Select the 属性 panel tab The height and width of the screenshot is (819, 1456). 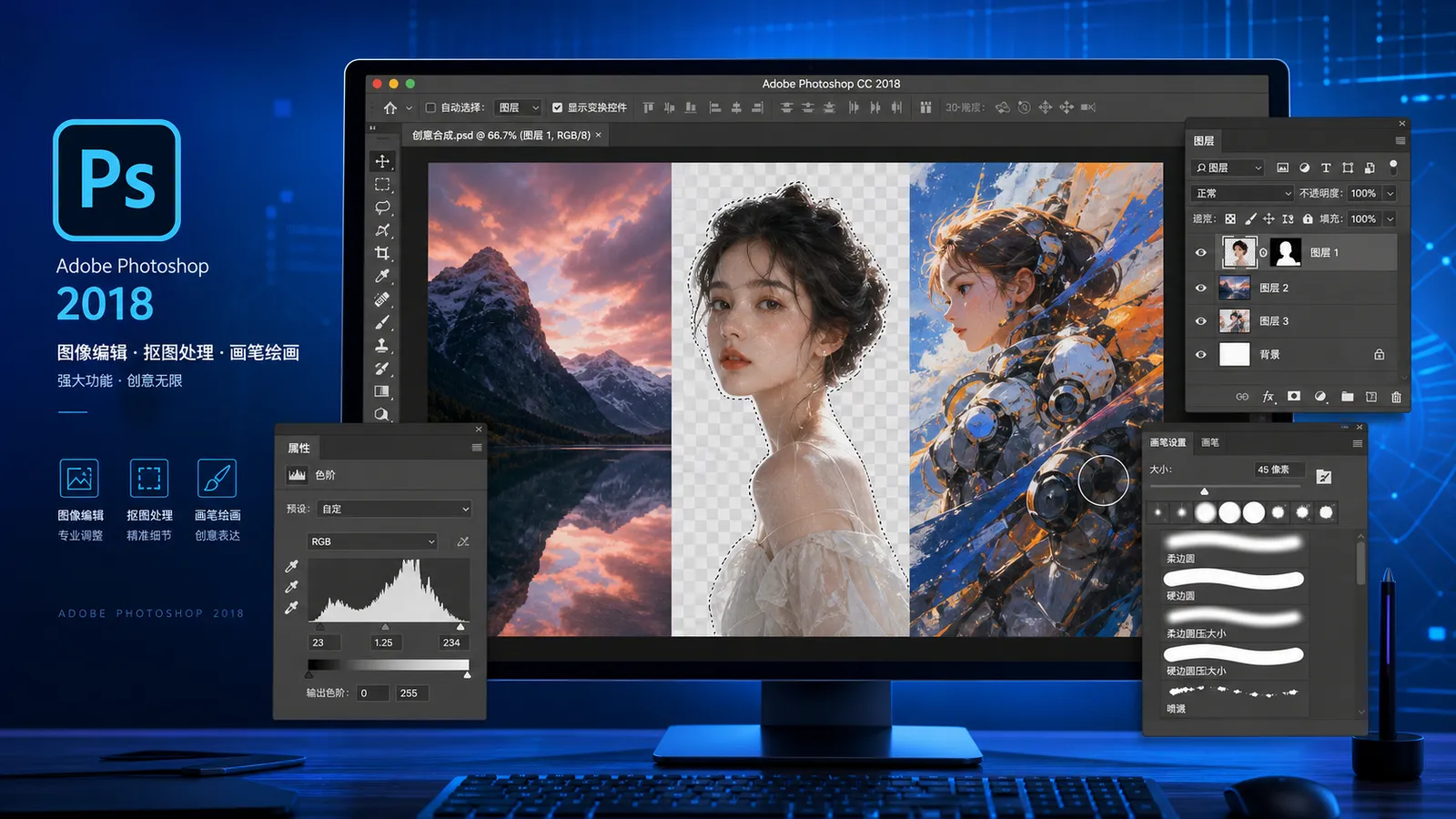point(298,448)
